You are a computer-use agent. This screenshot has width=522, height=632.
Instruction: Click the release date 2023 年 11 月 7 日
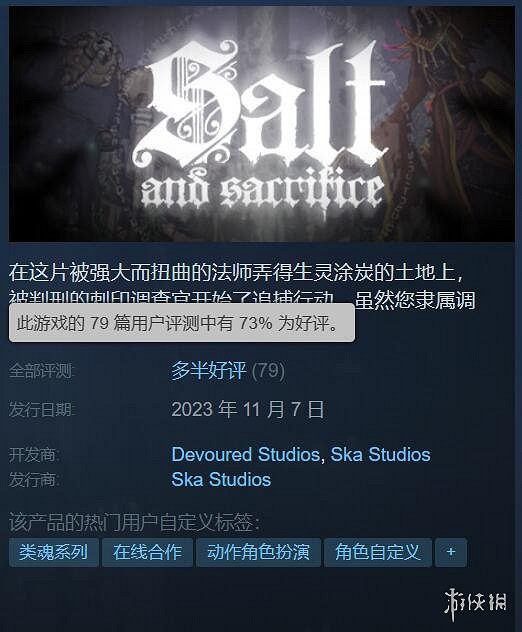point(247,410)
